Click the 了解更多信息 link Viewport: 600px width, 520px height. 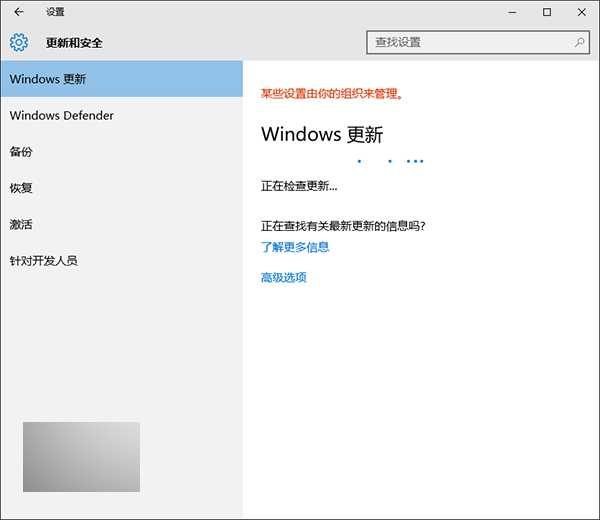pyautogui.click(x=295, y=247)
